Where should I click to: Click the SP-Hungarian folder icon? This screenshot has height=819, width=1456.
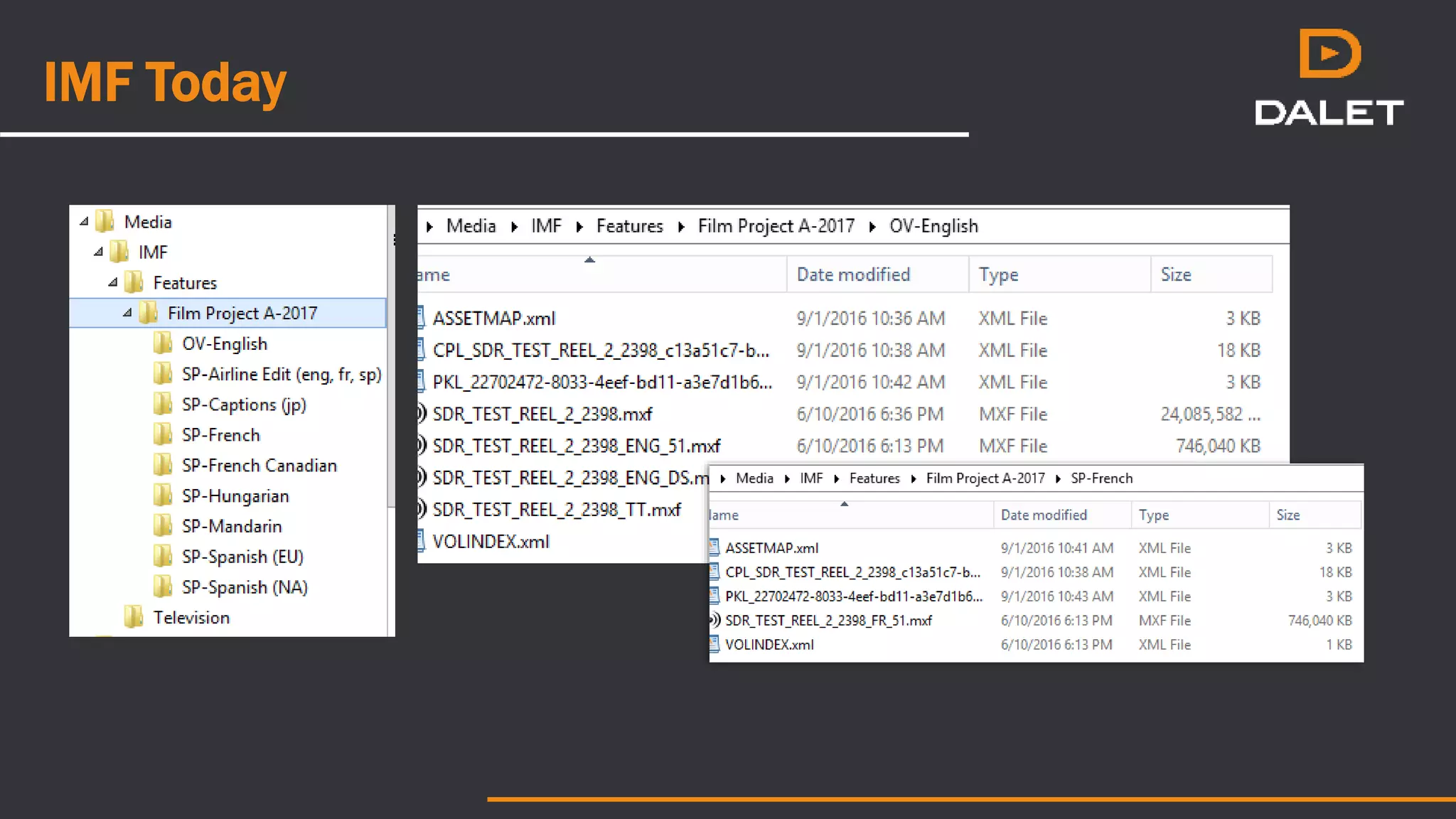pyautogui.click(x=163, y=496)
